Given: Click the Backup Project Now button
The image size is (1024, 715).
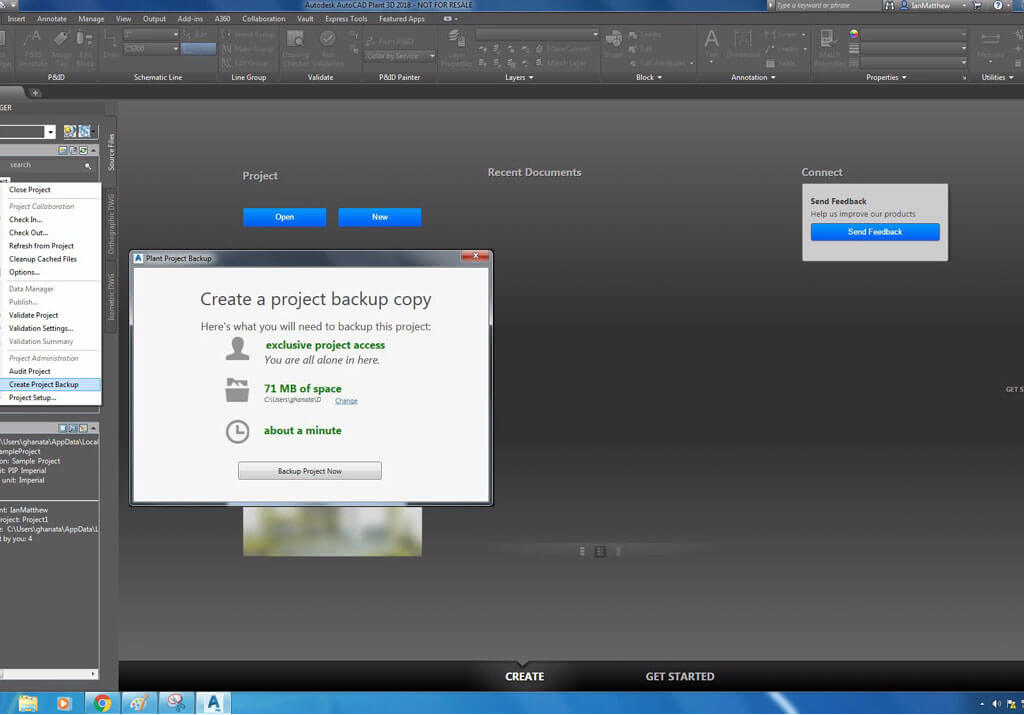Looking at the screenshot, I should pyautogui.click(x=310, y=471).
